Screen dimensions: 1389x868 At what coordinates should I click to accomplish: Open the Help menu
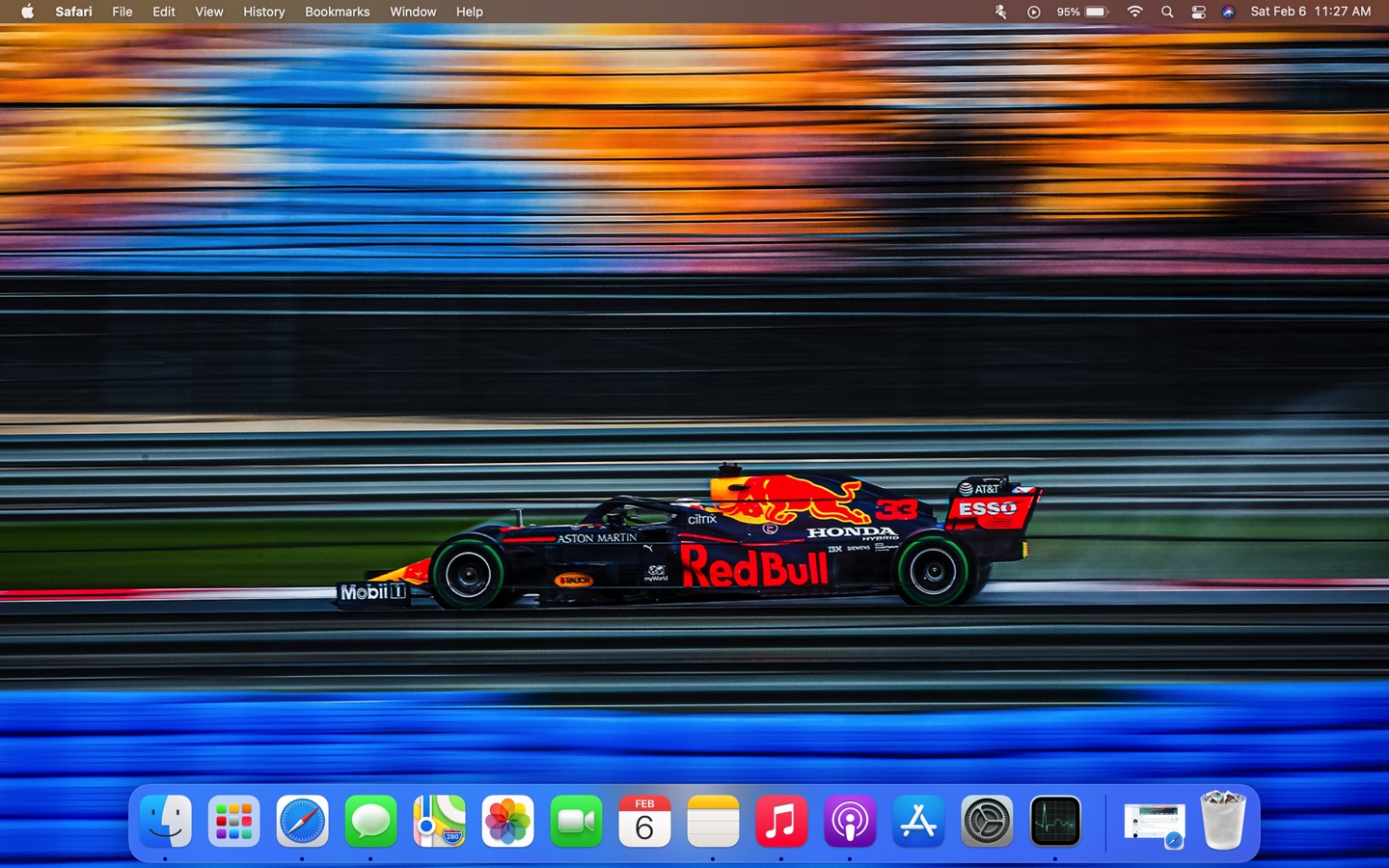(470, 12)
